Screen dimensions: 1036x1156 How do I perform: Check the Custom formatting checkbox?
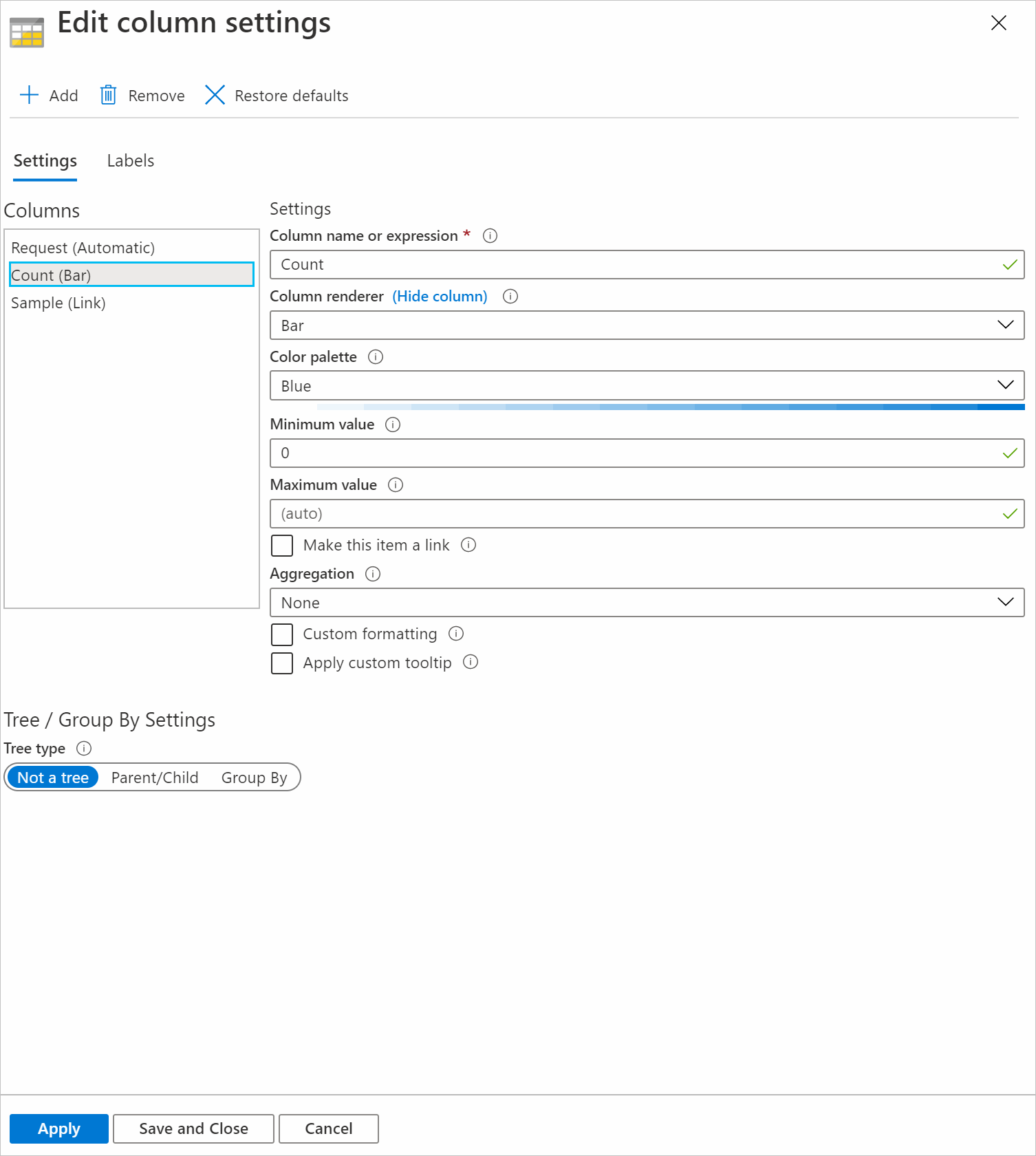[282, 634]
